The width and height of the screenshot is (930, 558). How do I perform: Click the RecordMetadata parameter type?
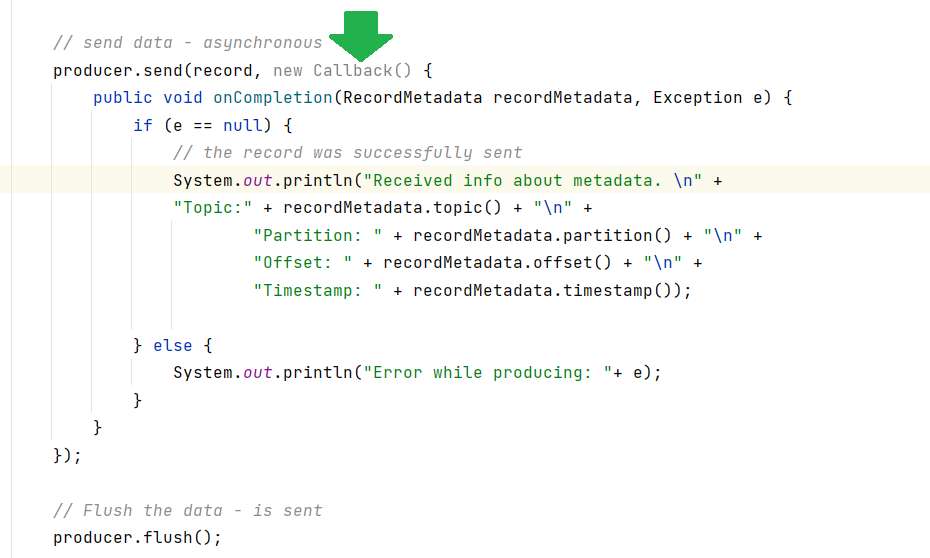tap(412, 98)
